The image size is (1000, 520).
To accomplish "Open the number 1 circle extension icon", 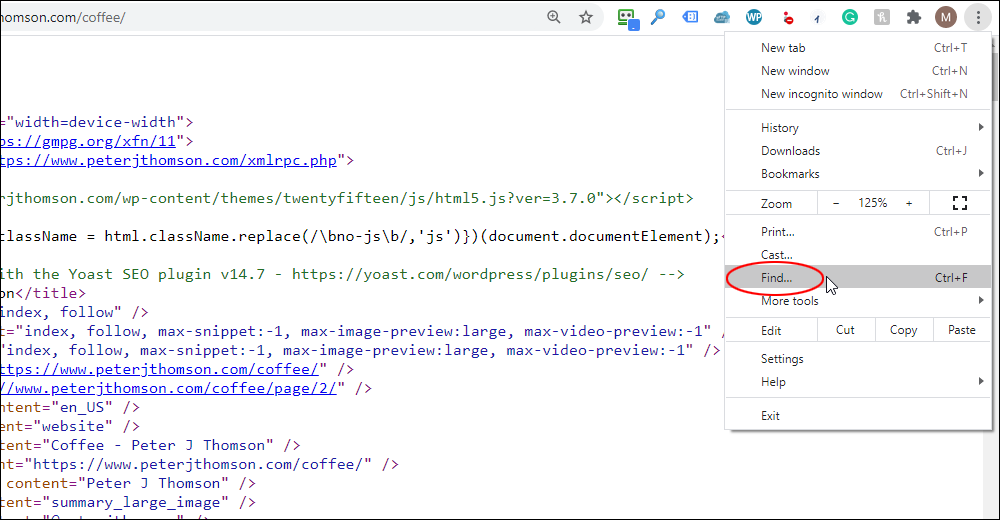I will (x=818, y=19).
